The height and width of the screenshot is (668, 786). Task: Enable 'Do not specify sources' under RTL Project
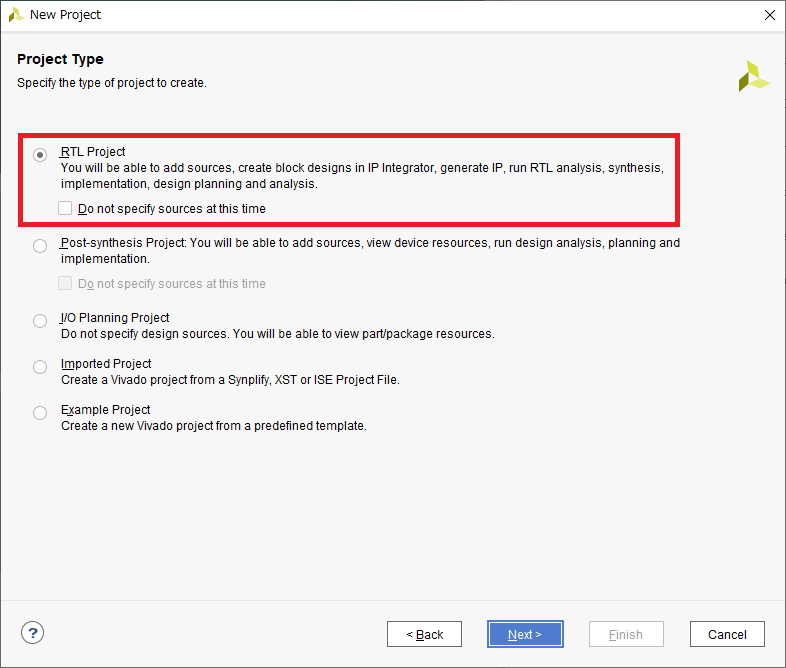tap(65, 208)
